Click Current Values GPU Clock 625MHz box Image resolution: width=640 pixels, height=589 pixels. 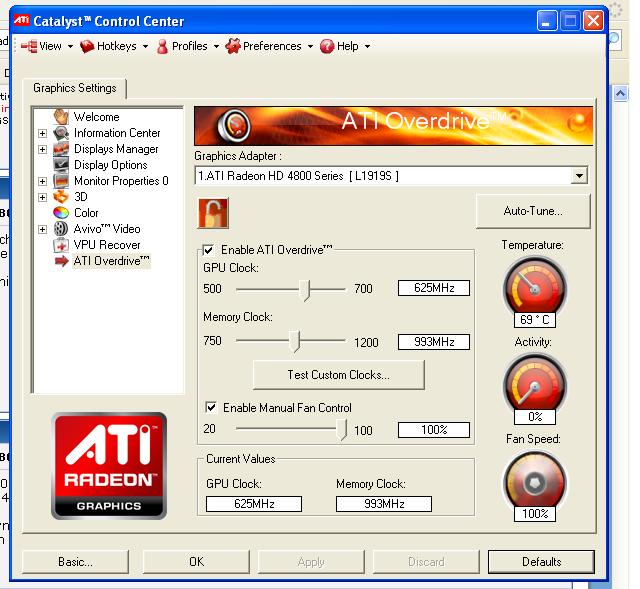(x=254, y=504)
